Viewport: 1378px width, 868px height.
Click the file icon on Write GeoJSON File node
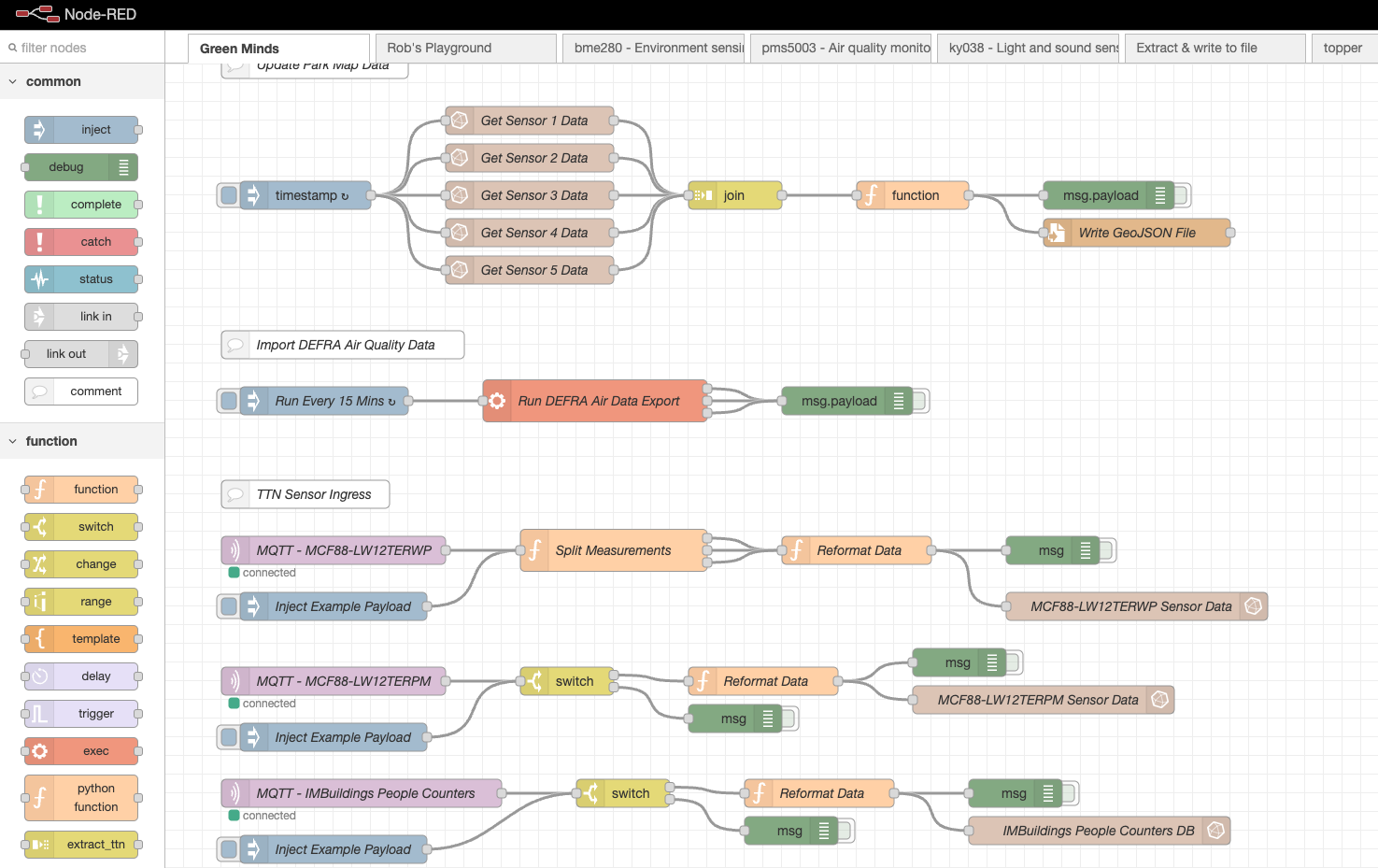(x=1057, y=233)
